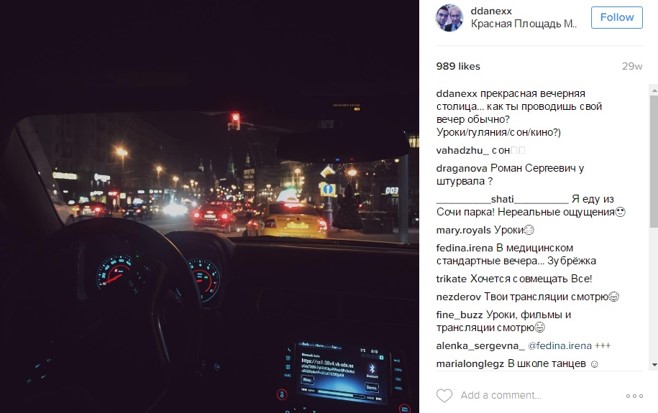The image size is (658, 413).
Task: Click the comments scrollbar down arrow
Action: tap(654, 365)
